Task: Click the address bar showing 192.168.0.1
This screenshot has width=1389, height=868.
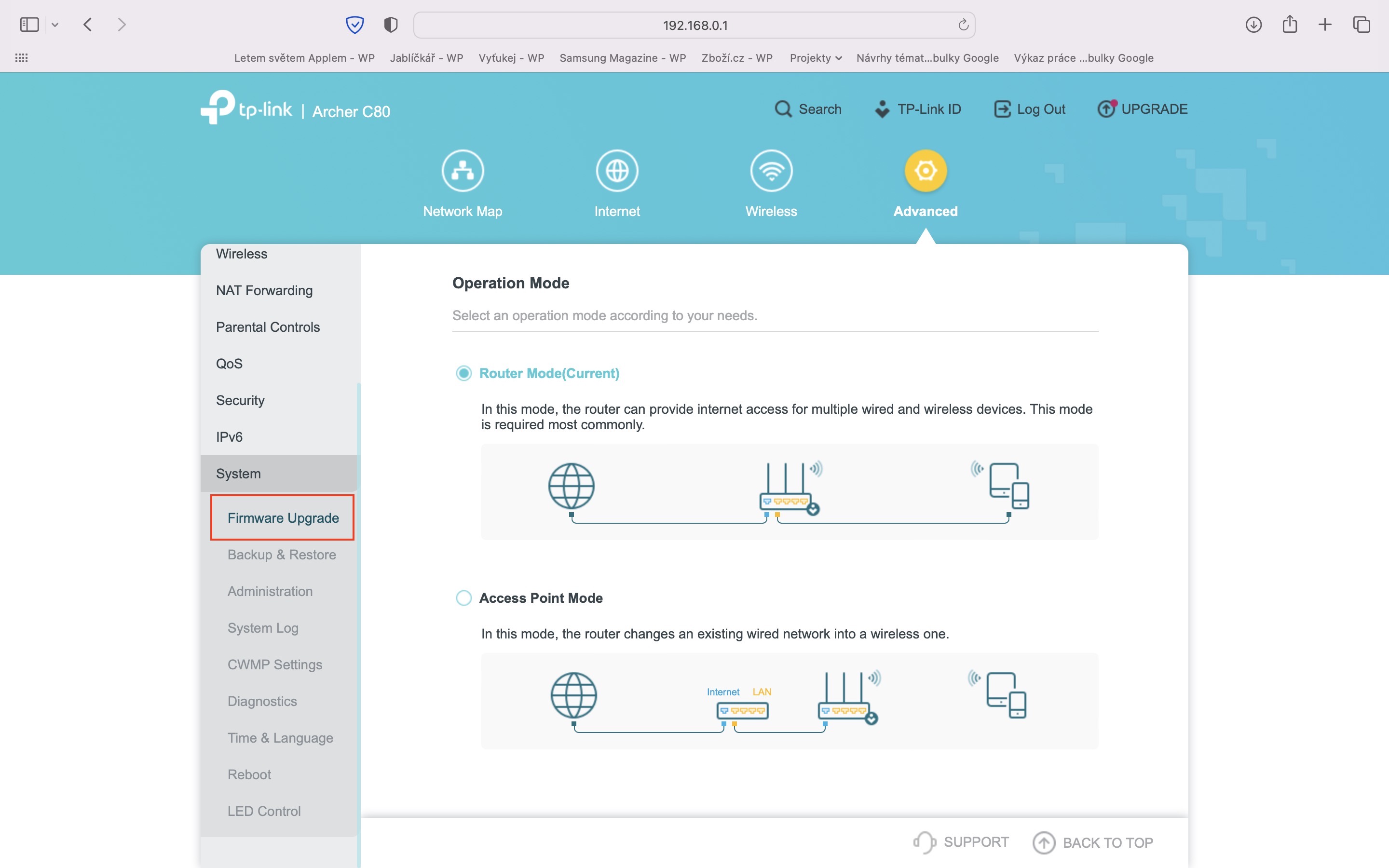Action: [x=694, y=25]
